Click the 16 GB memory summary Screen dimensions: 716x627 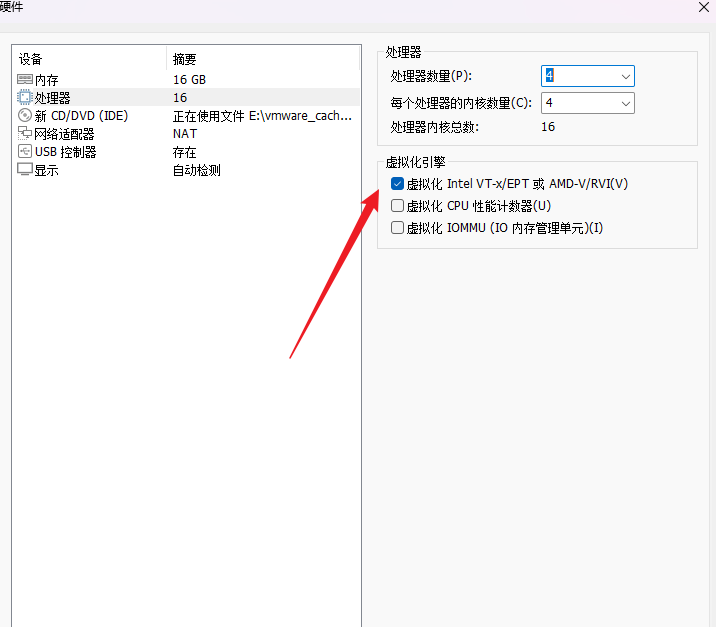coord(190,80)
